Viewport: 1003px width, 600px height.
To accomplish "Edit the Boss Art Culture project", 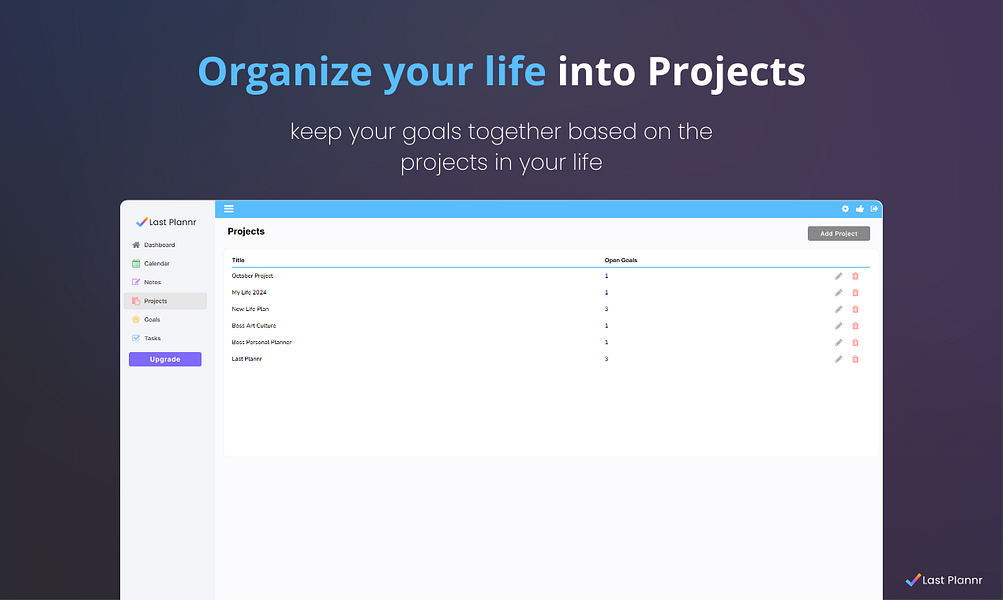I will [x=839, y=326].
